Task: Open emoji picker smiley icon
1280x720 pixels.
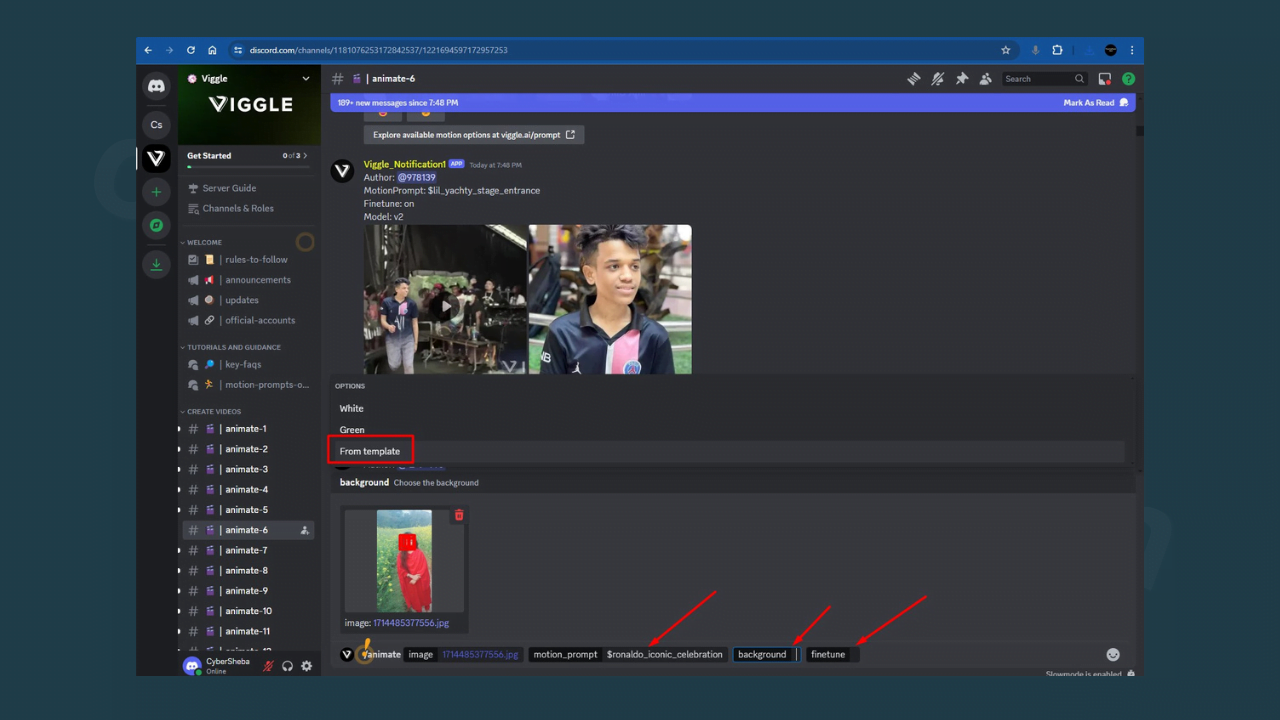Action: 1113,655
